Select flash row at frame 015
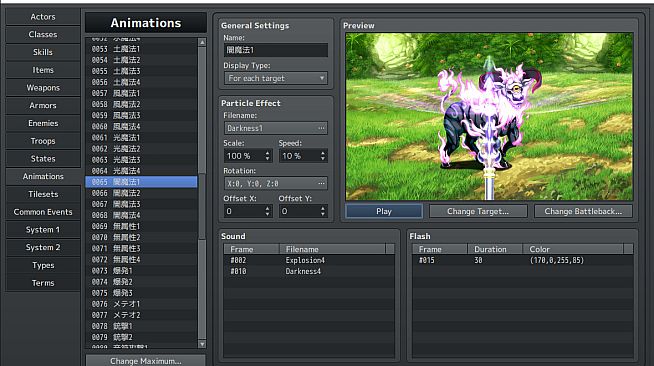Viewport: 654px width, 366px height. click(523, 260)
